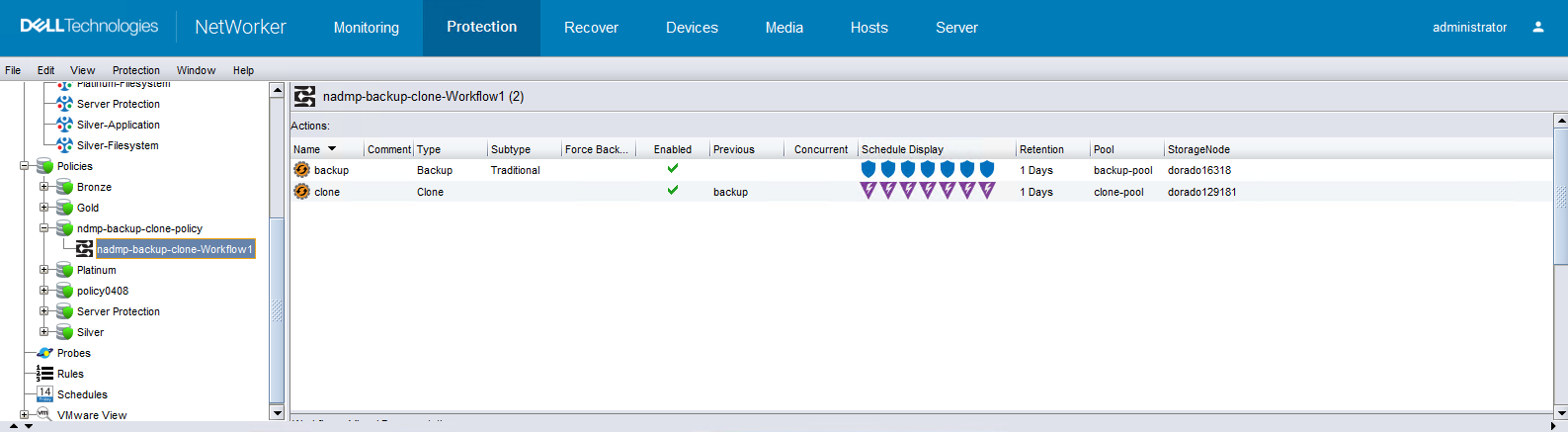This screenshot has width=1568, height=432.
Task: Click last purple clone schedule icon
Action: (x=987, y=191)
